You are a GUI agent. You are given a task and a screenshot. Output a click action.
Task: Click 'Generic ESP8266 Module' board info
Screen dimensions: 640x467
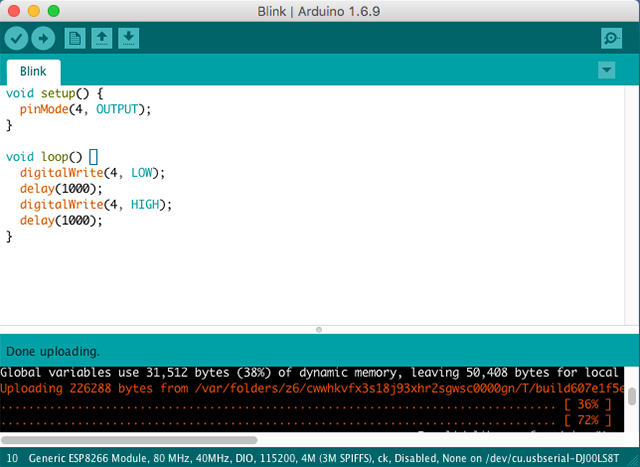pyautogui.click(x=87, y=458)
